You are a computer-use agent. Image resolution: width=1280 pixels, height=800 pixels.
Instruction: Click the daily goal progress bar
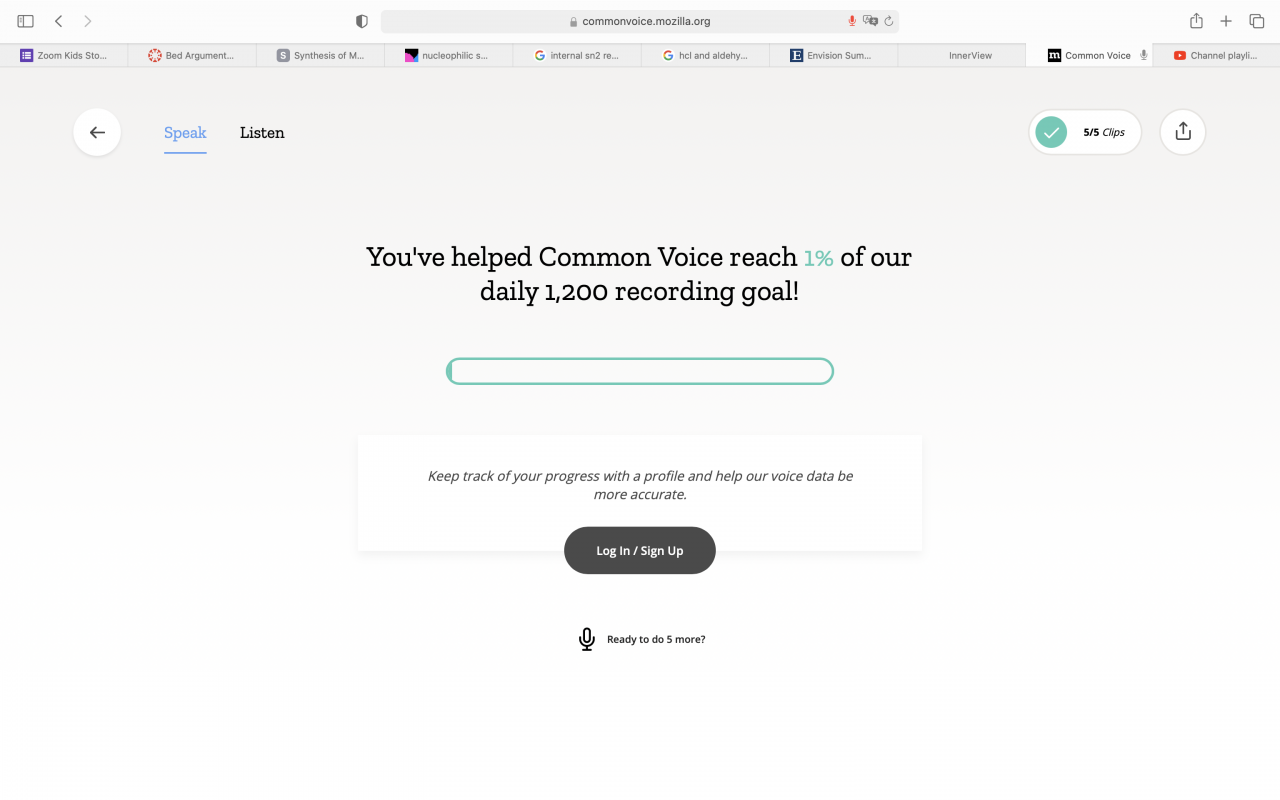pyautogui.click(x=640, y=372)
